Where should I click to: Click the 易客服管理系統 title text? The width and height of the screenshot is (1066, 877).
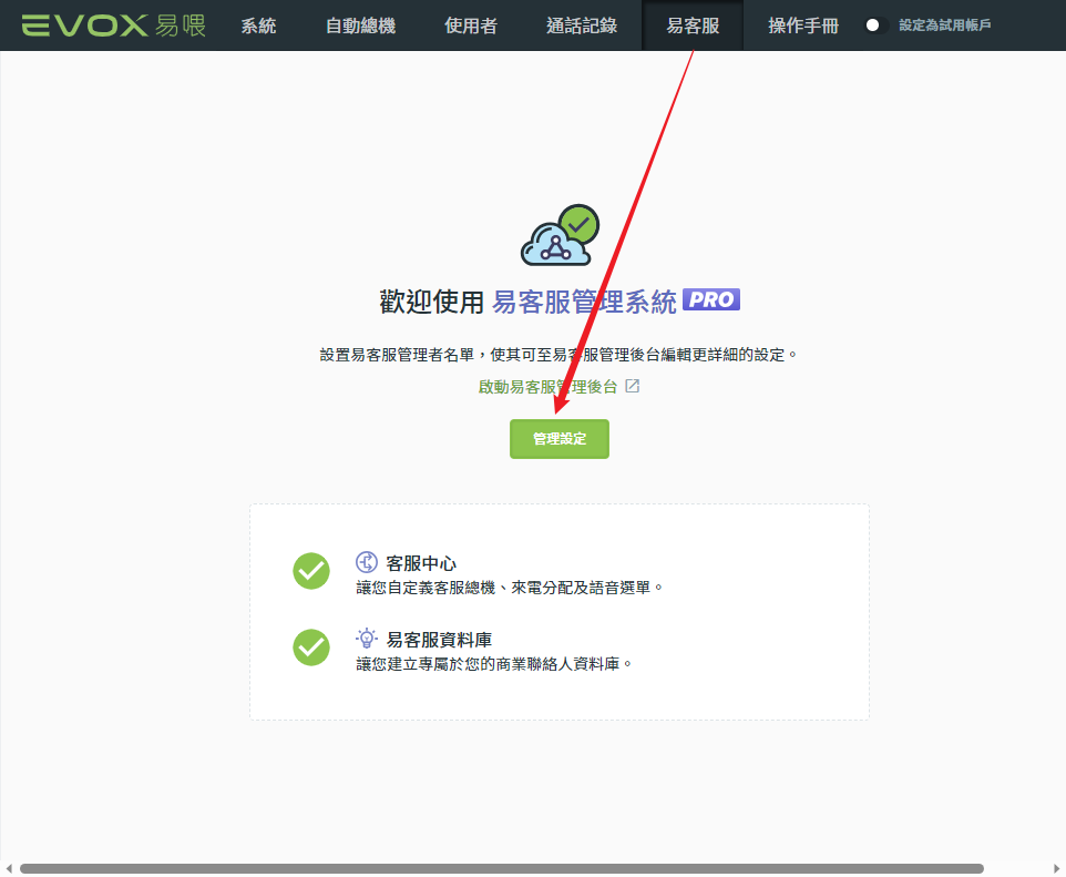(x=584, y=301)
